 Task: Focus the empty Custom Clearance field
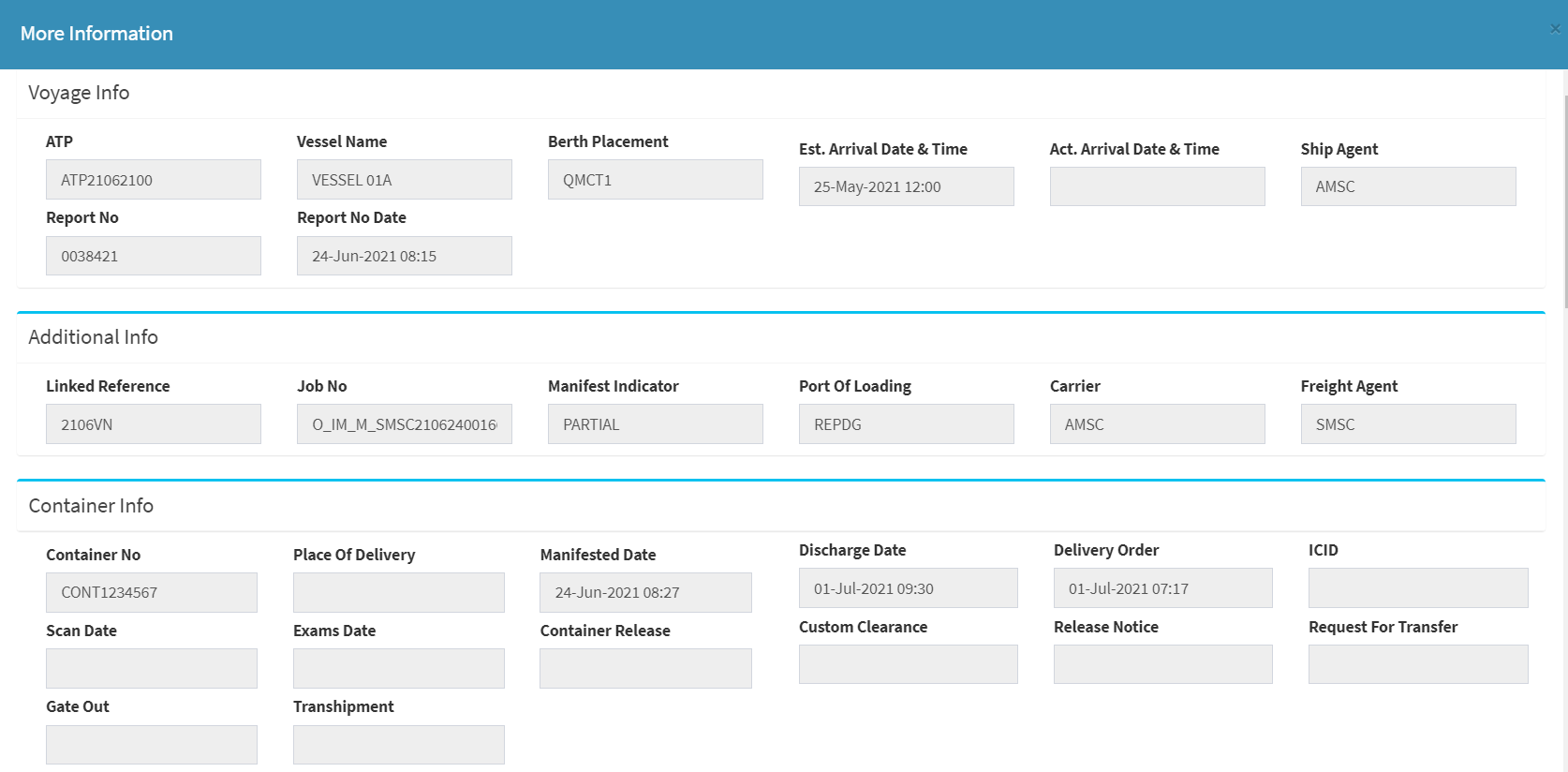tap(909, 664)
